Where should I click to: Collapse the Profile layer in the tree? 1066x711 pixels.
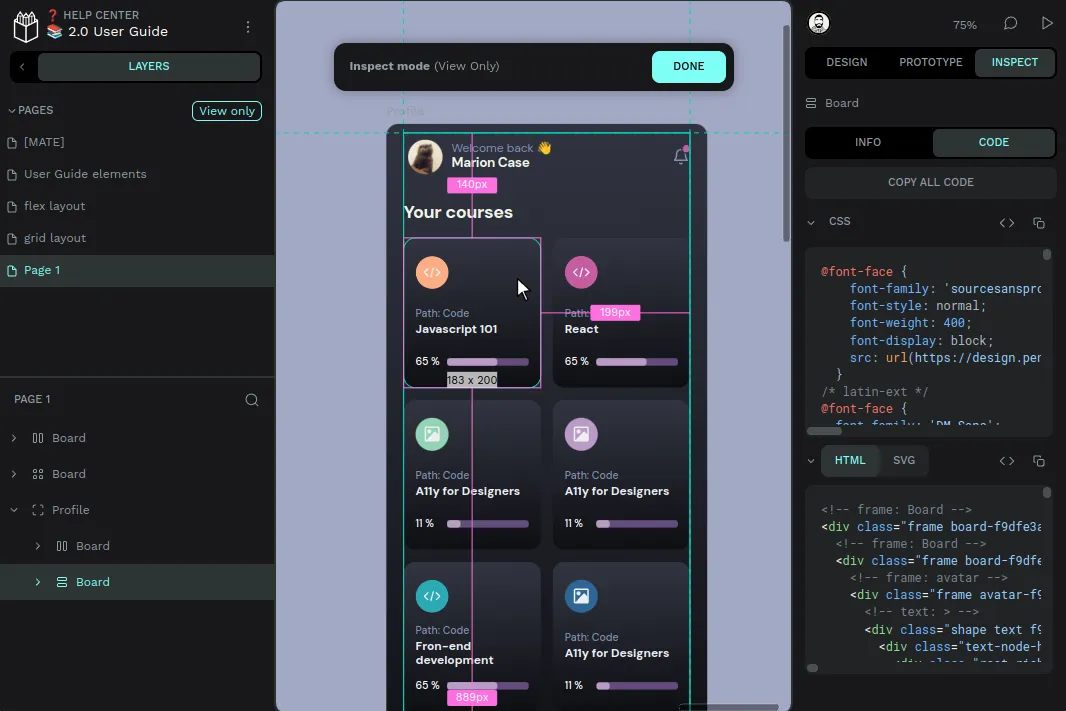[14, 510]
